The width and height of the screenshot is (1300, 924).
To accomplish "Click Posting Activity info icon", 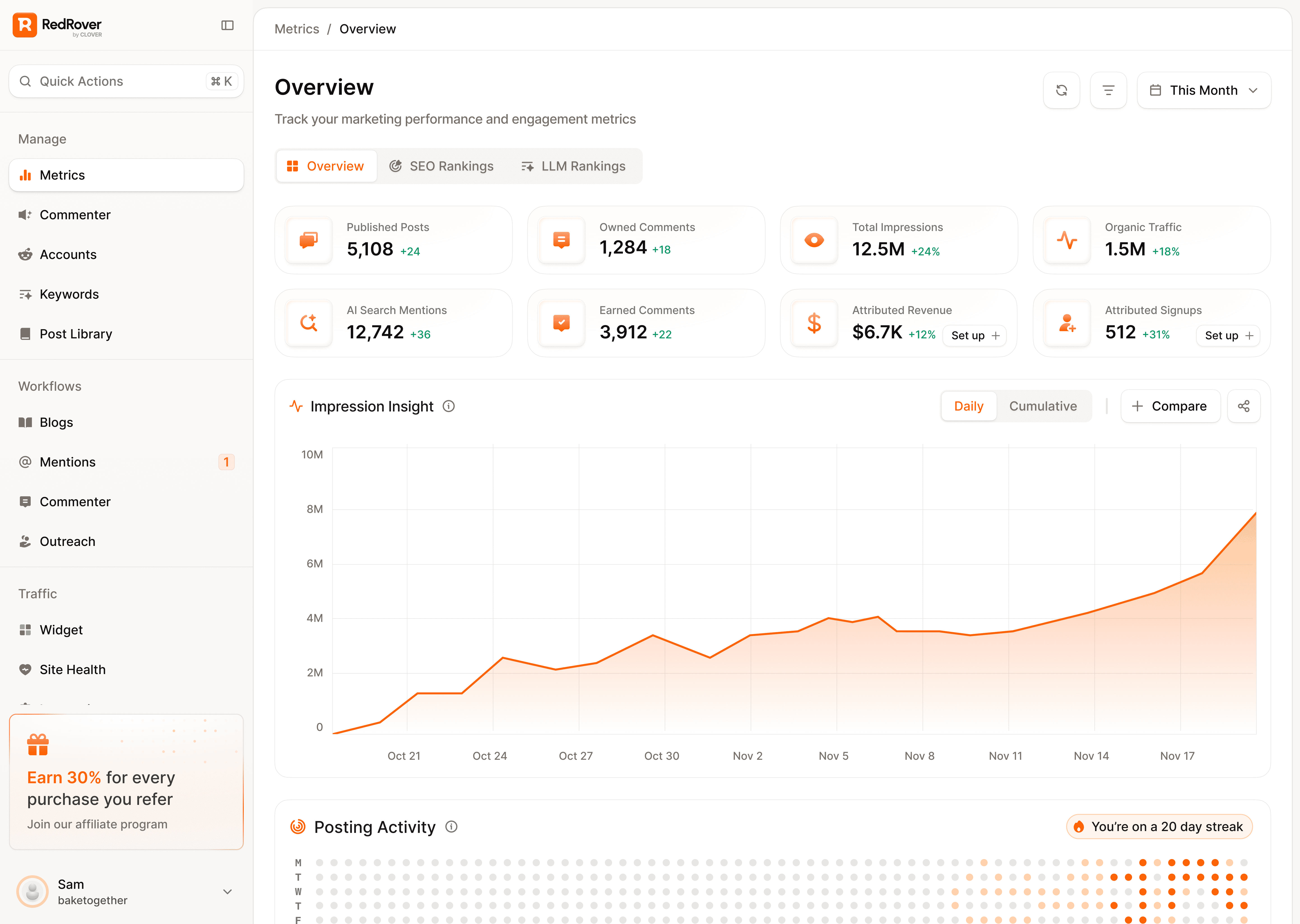I will [x=451, y=827].
